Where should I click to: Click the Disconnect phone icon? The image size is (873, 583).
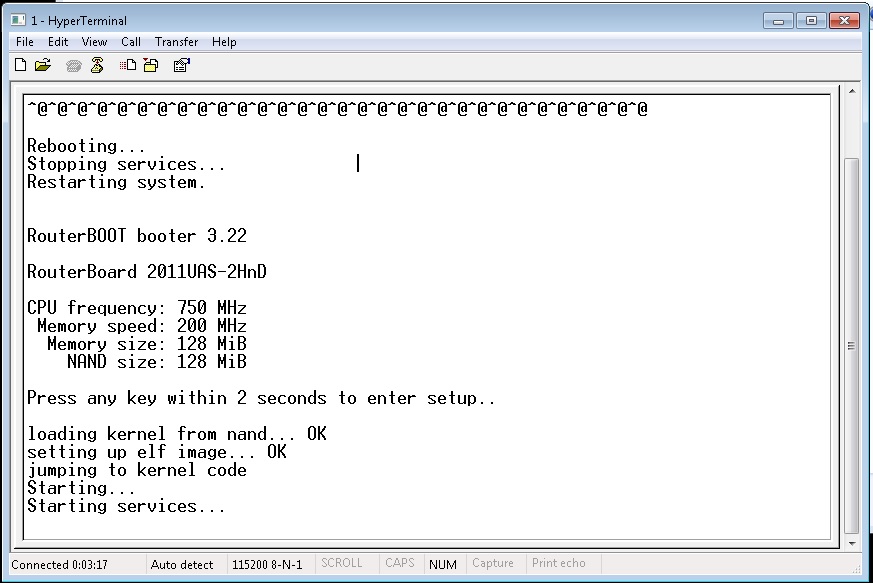tap(97, 64)
